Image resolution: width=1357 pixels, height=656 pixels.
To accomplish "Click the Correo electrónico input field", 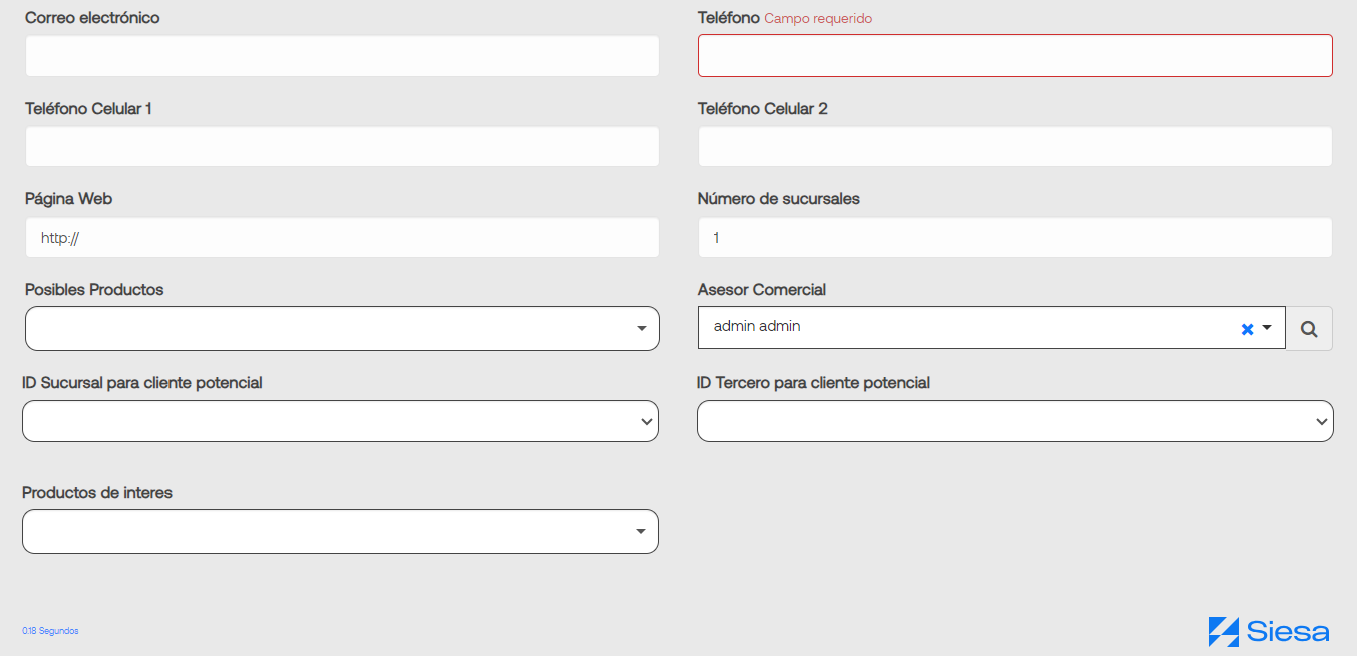I will (x=342, y=56).
